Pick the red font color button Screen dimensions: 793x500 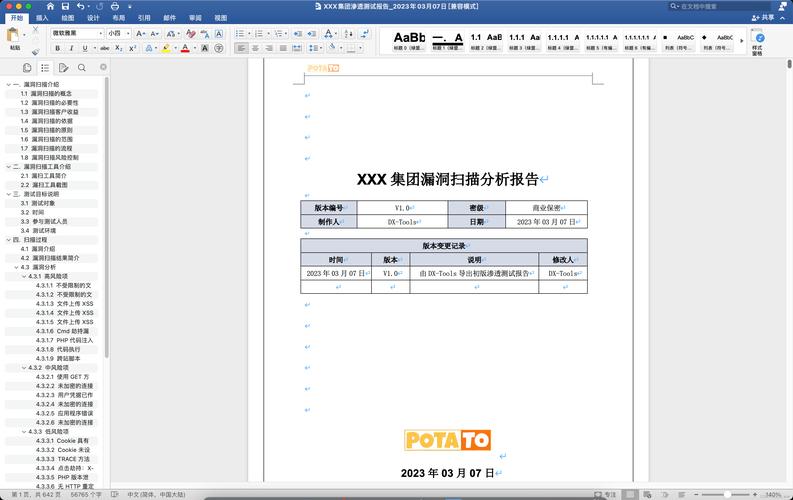coord(185,48)
